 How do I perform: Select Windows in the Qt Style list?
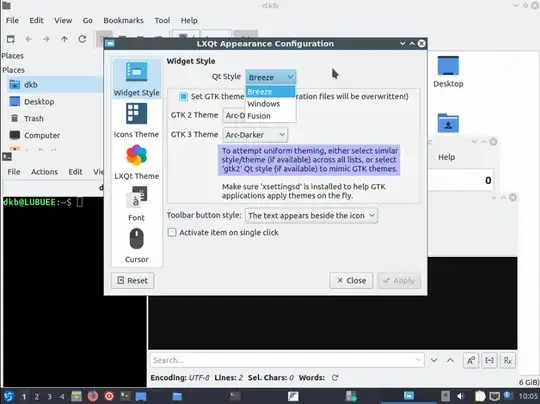coord(270,104)
